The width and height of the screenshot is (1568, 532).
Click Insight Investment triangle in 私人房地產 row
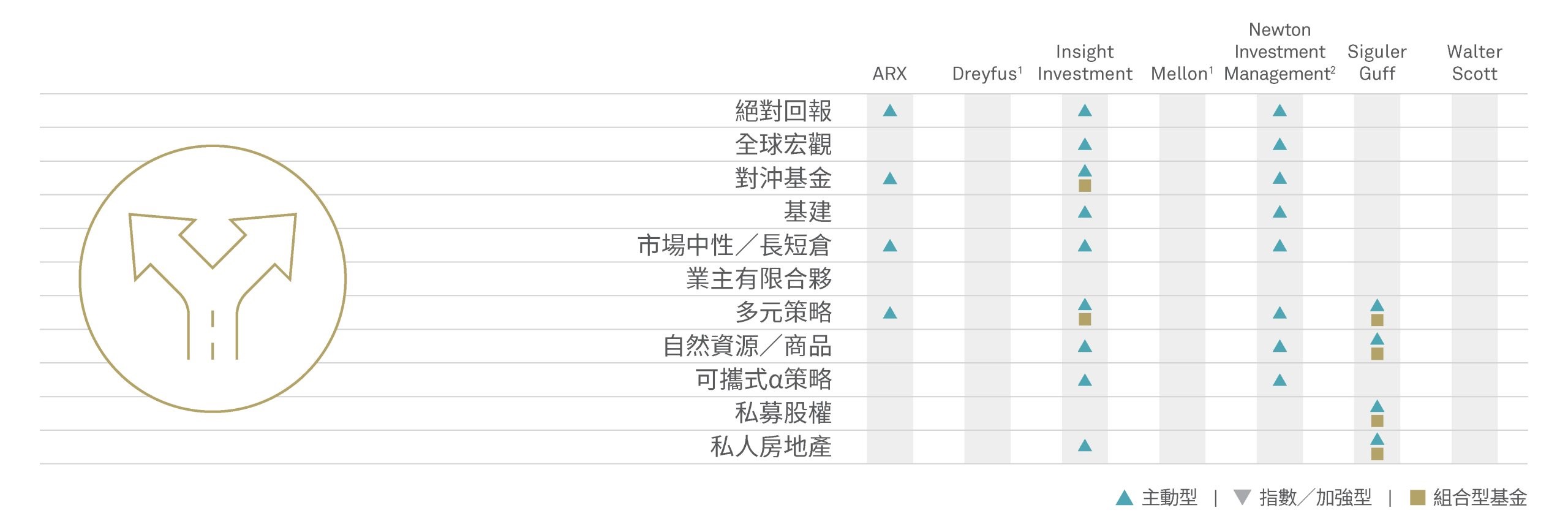(1085, 445)
